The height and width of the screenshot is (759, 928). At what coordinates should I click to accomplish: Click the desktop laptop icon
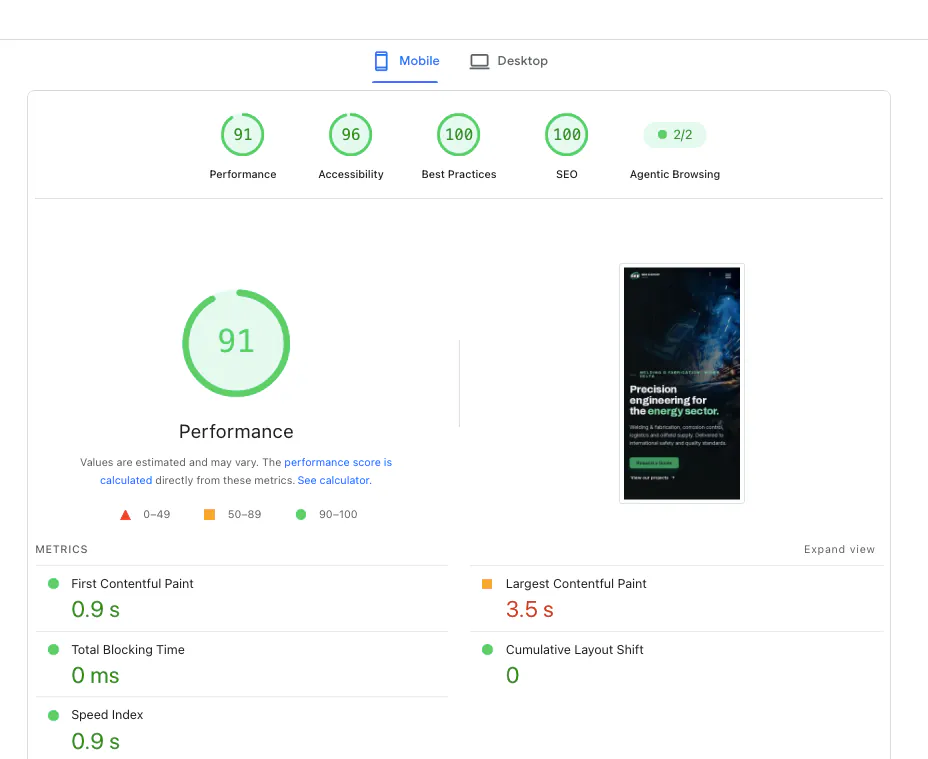tap(479, 62)
